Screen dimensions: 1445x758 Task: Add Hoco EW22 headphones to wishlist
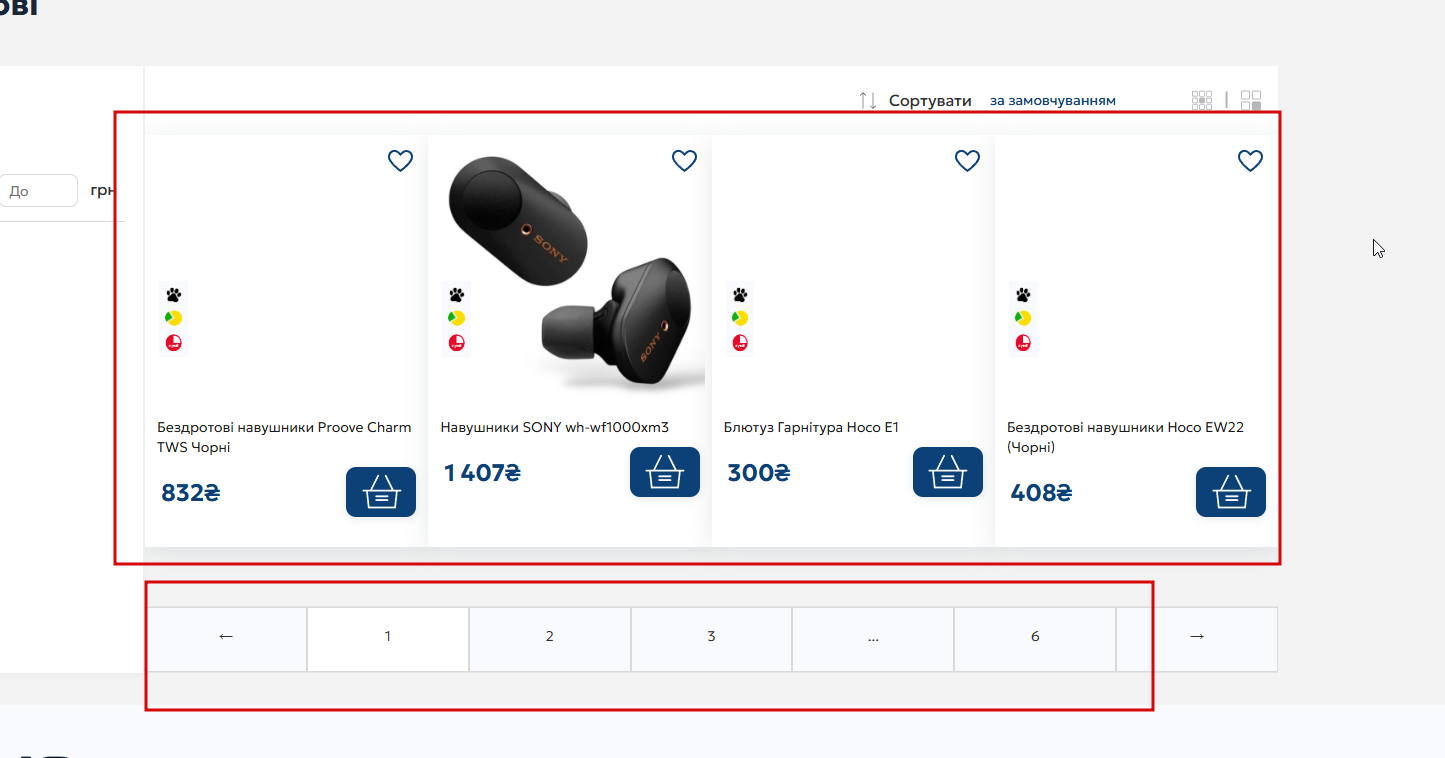(x=1250, y=160)
